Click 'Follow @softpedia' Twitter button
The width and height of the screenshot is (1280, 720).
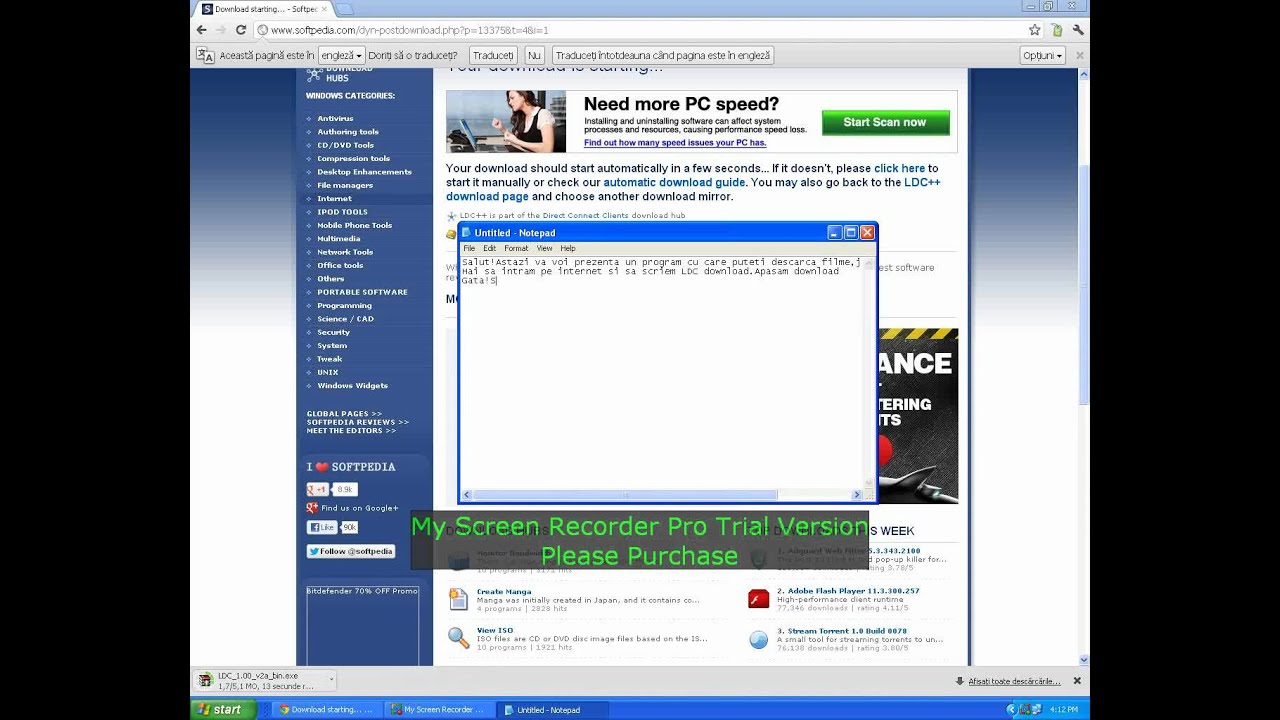point(350,551)
